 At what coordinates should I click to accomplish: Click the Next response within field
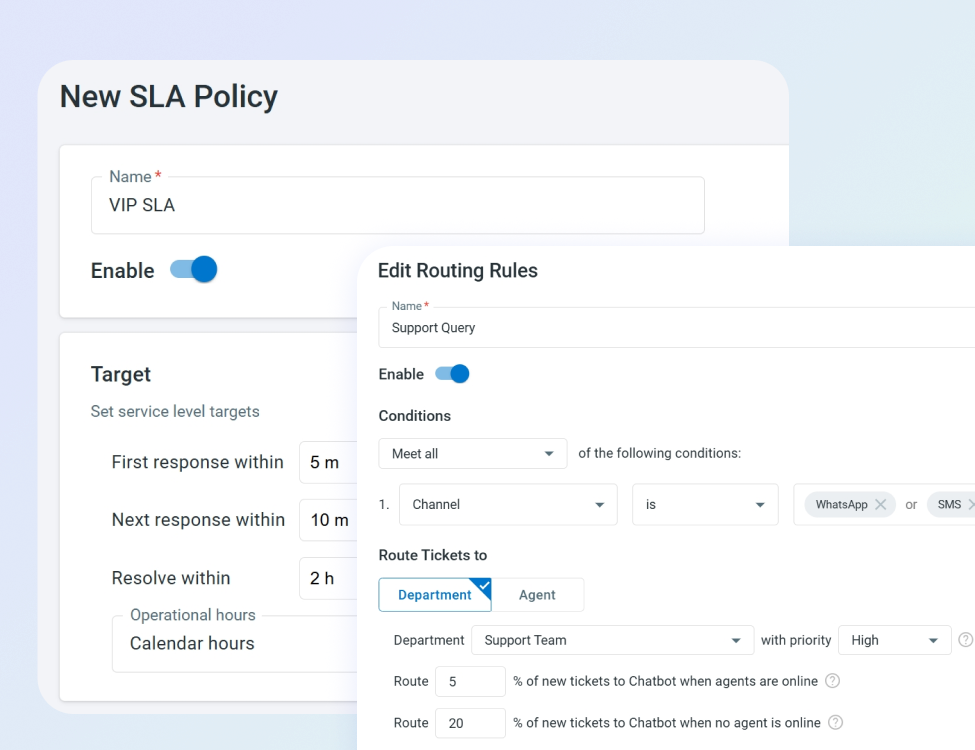tap(330, 520)
